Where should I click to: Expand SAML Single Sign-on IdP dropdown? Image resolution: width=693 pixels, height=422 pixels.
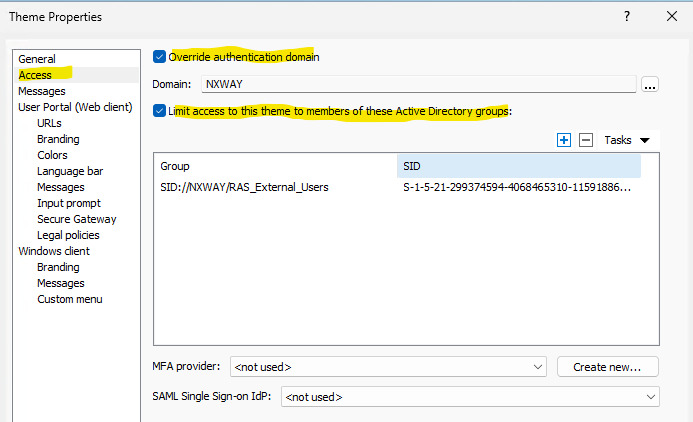pos(470,397)
